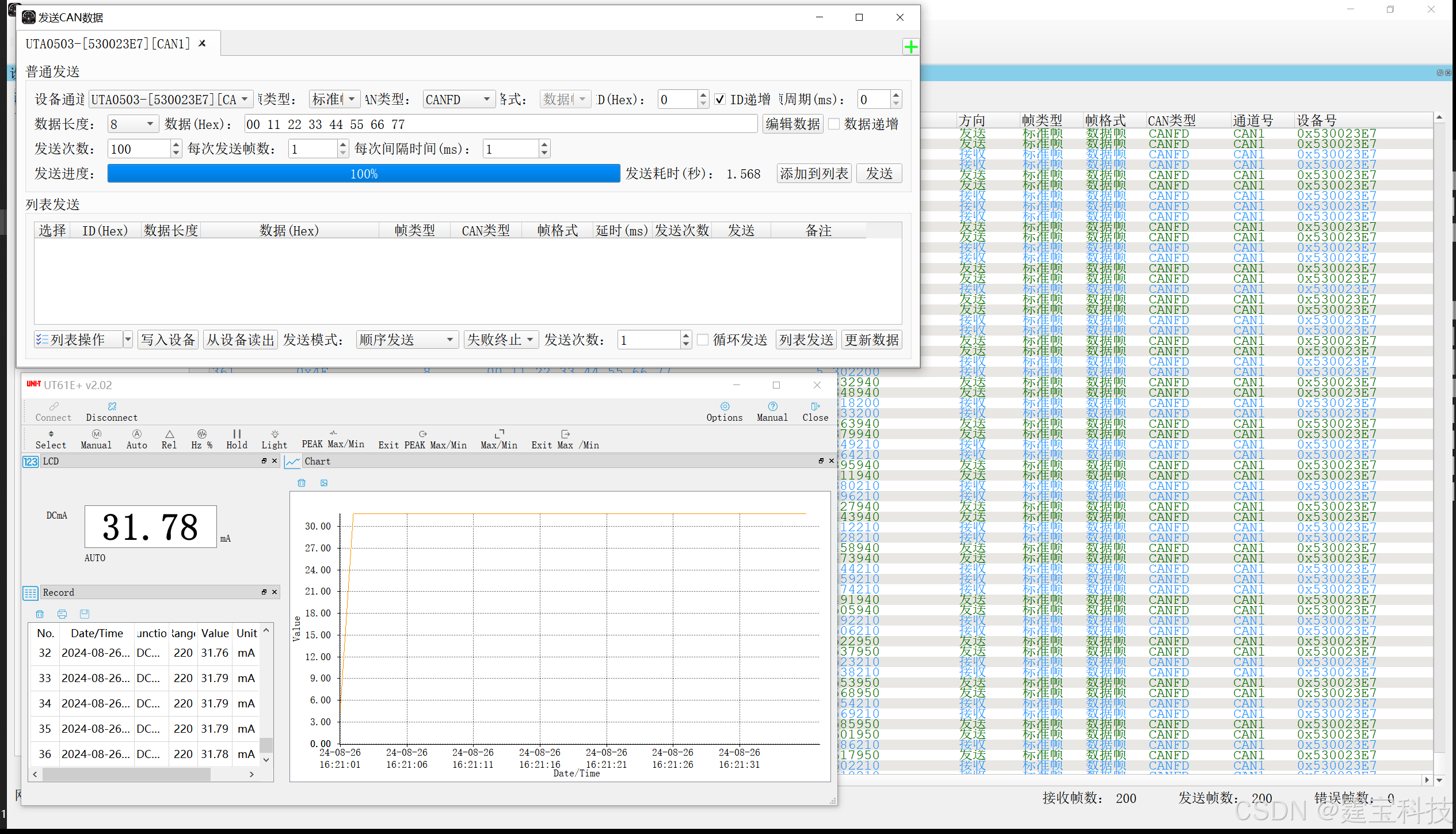1456x834 pixels.
Task: Enable the 循环发送 checkbox
Action: pos(703,340)
